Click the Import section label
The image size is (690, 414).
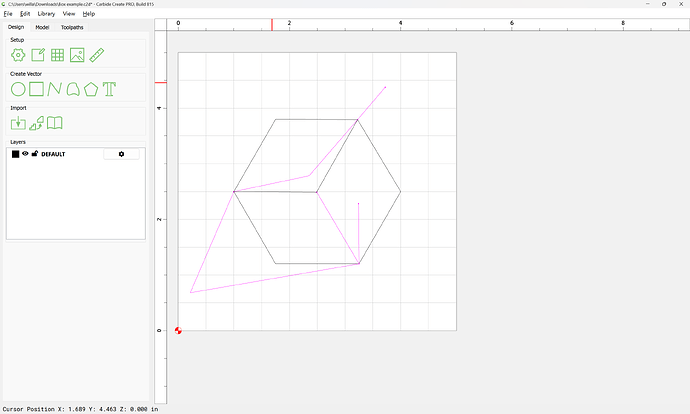[18, 108]
